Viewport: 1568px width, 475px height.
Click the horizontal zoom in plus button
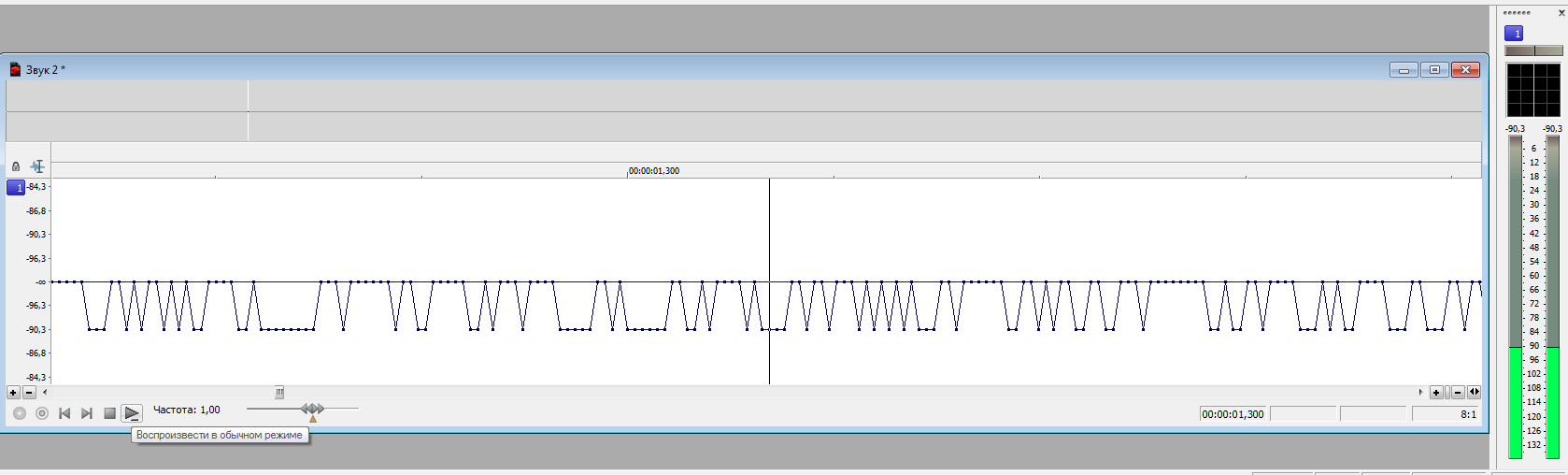coord(1436,393)
